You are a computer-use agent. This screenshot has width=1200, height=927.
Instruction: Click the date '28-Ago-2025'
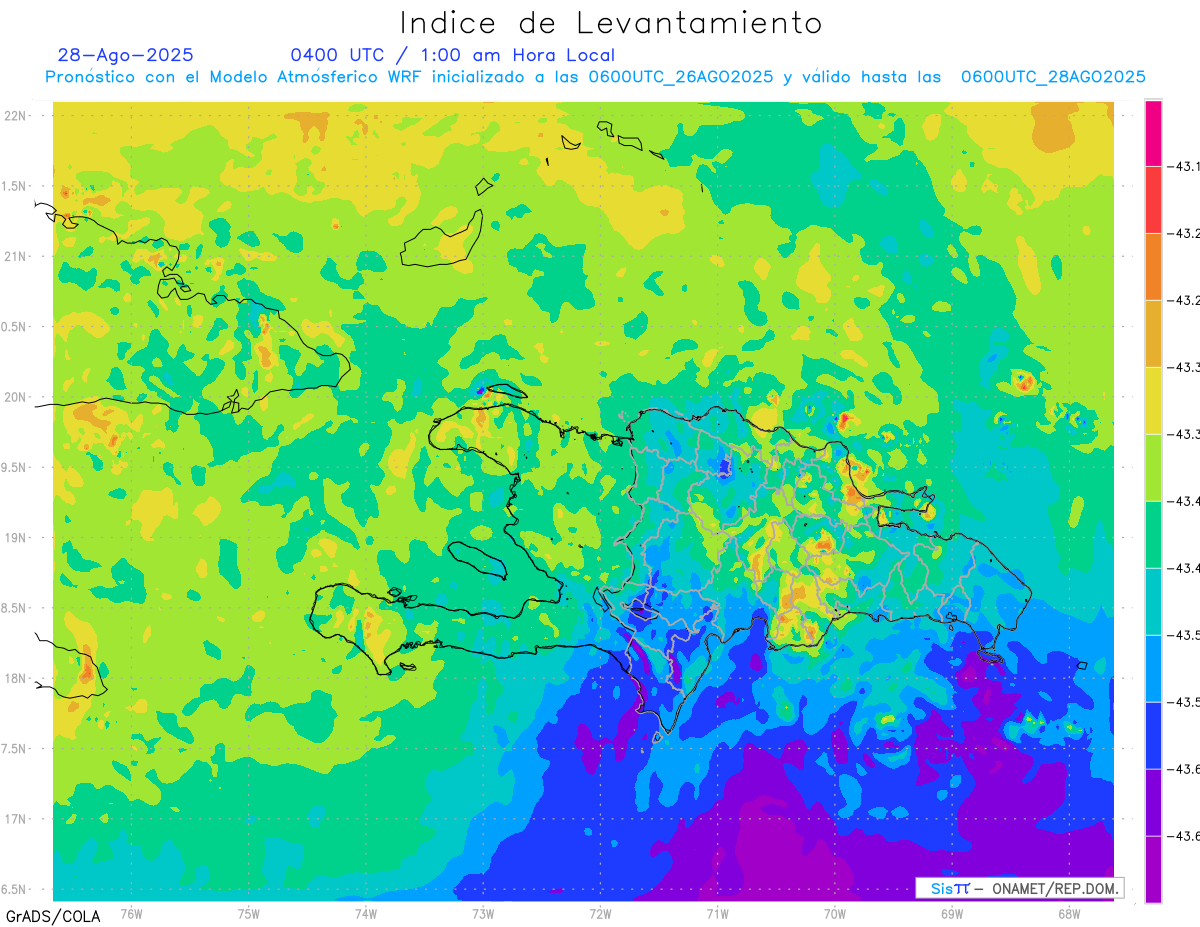pos(126,55)
